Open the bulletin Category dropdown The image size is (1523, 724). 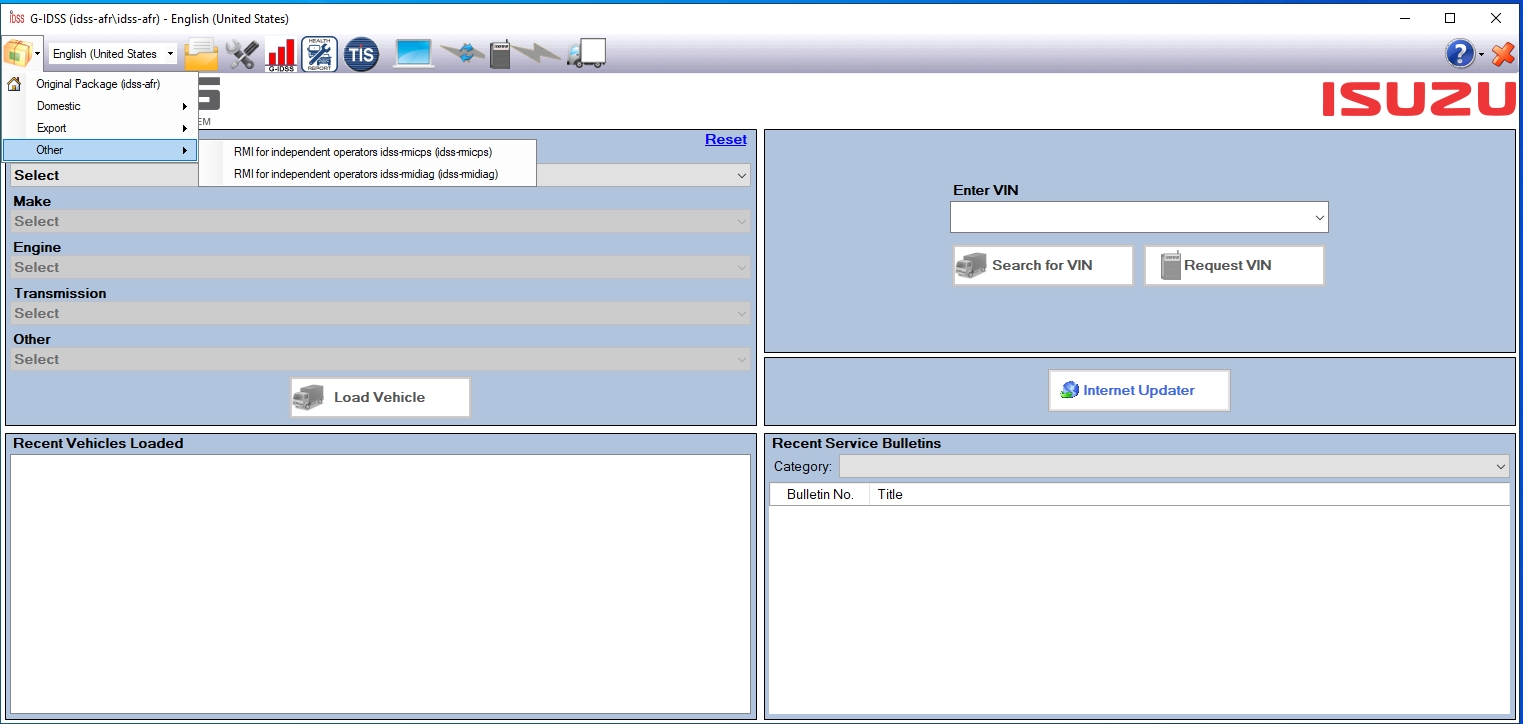click(x=1174, y=467)
